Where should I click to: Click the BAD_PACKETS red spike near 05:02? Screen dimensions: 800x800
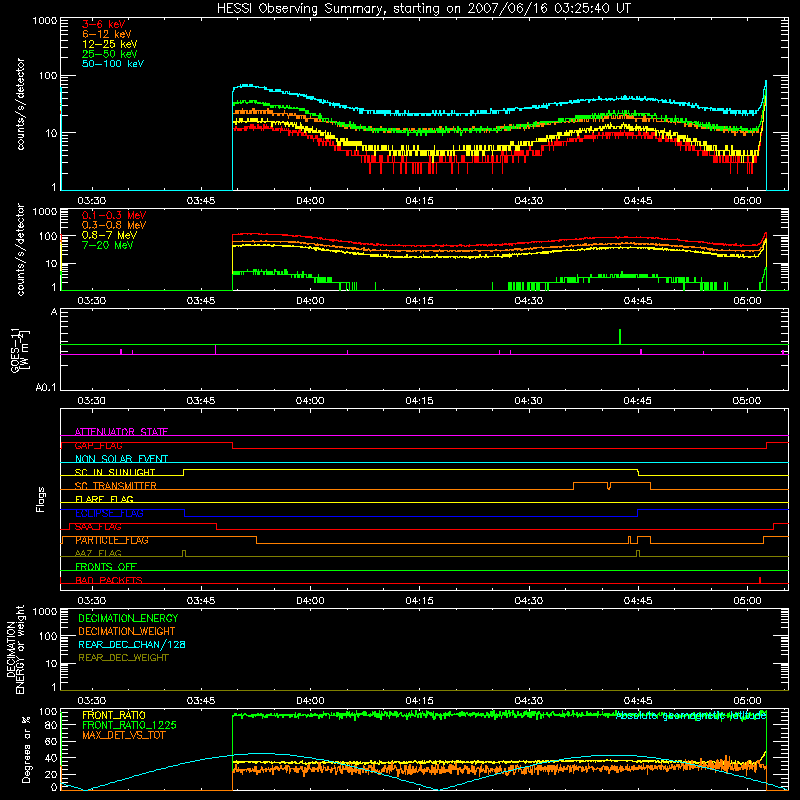click(760, 580)
